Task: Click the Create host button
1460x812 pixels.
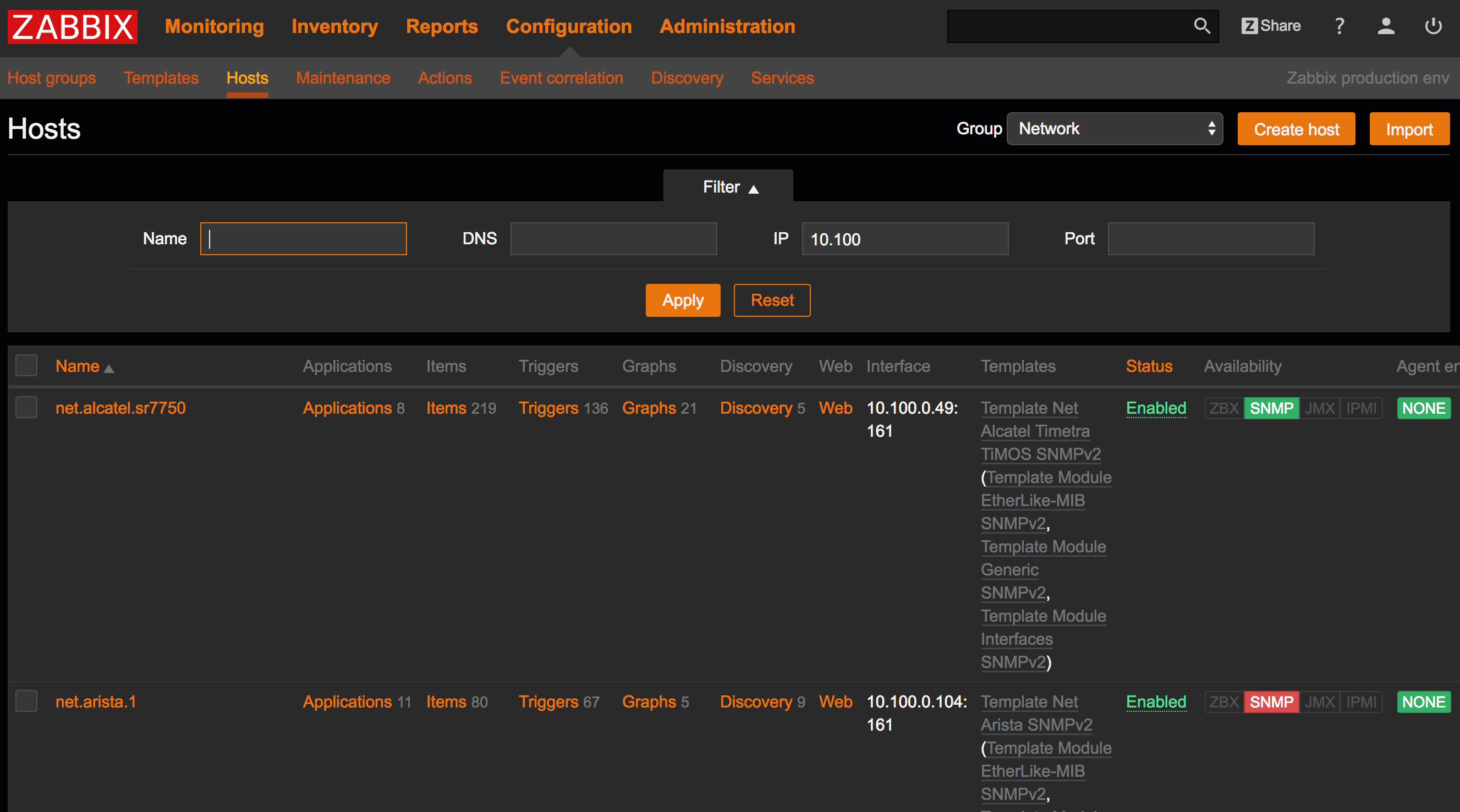Action: pos(1296,129)
